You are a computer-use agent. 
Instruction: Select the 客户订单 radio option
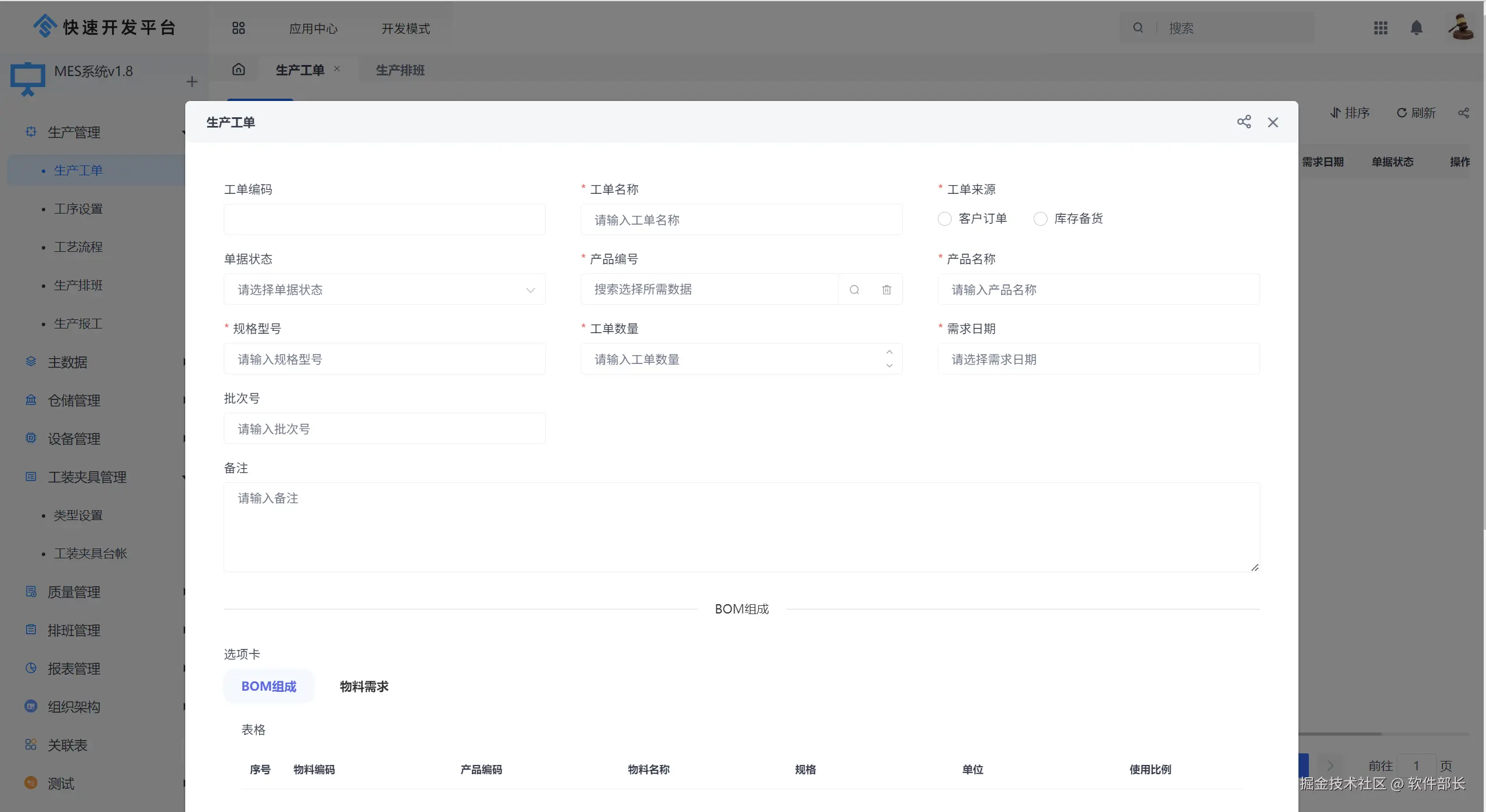(945, 219)
